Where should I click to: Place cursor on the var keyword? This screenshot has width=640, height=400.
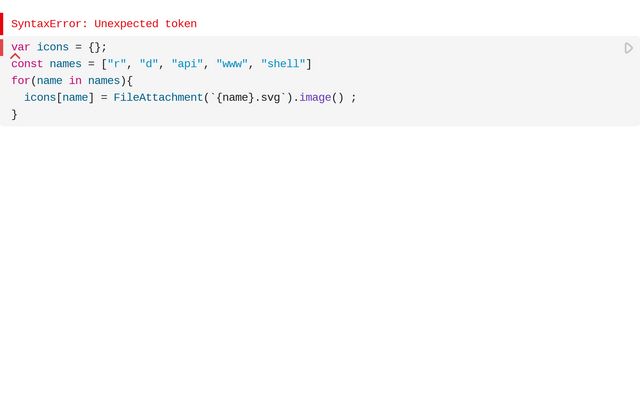[21, 47]
